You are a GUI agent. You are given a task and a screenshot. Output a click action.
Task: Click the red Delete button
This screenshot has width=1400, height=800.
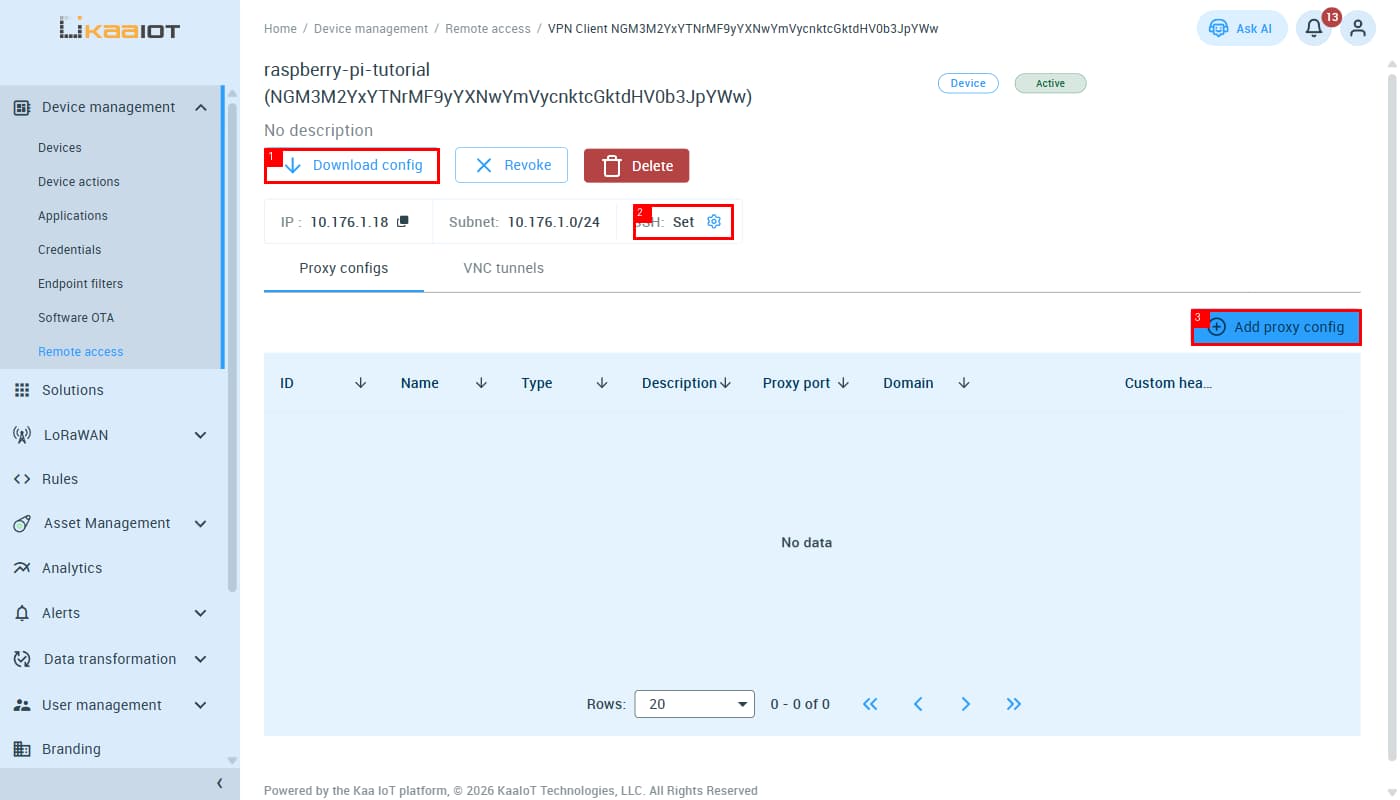coord(637,166)
